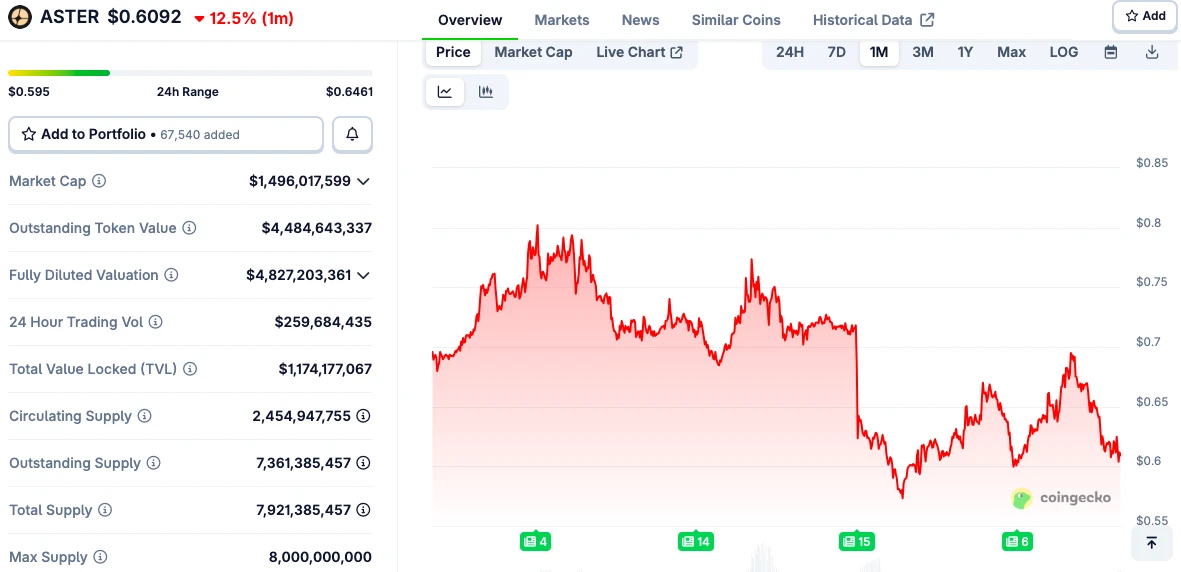Click the Total Value Locked info icon
The width and height of the screenshot is (1181, 572).
(x=190, y=369)
